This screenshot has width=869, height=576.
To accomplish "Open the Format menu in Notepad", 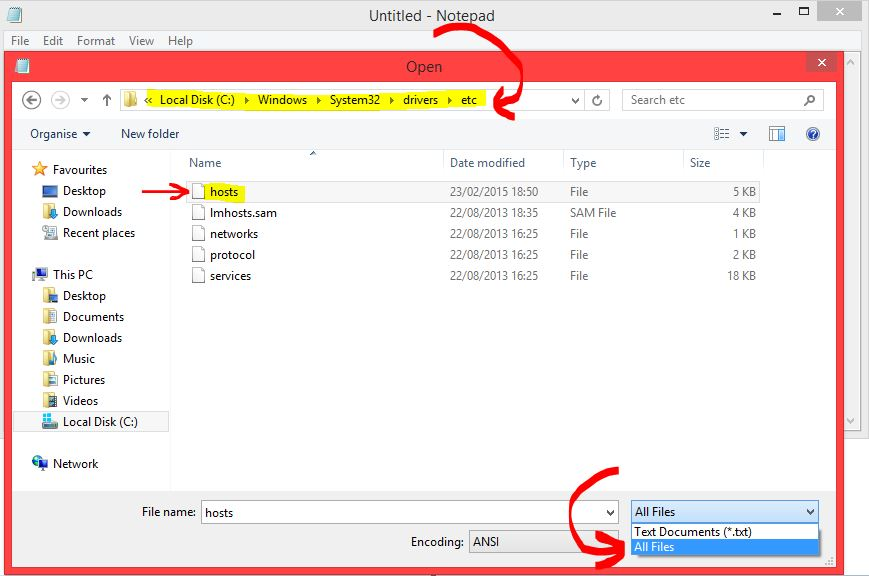I will point(96,41).
